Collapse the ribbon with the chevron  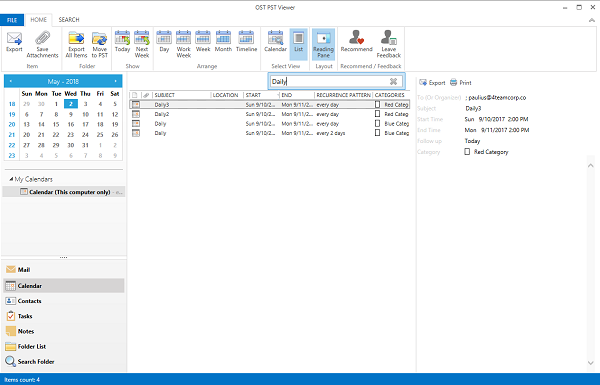click(x=592, y=20)
